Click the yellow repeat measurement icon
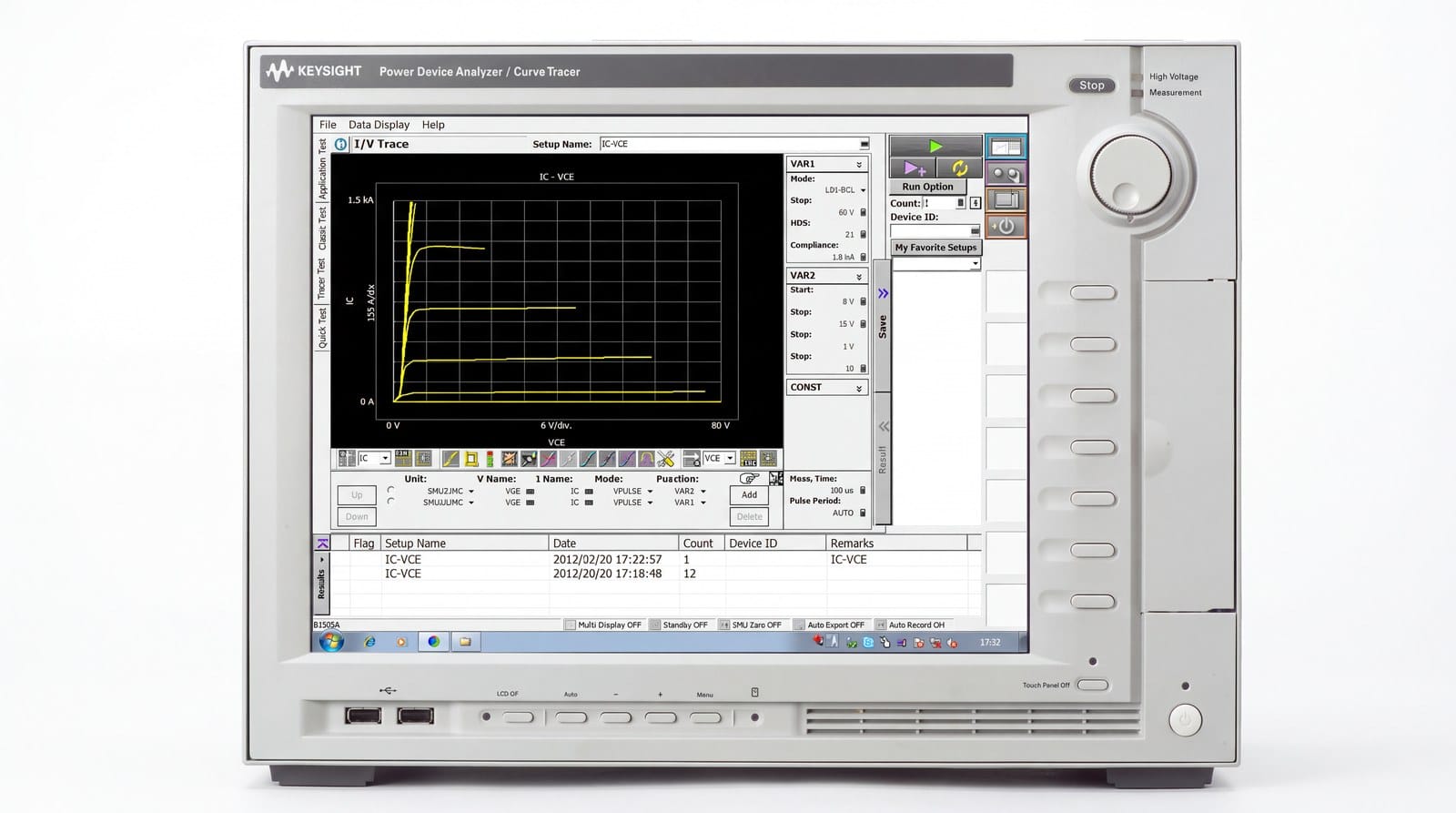The image size is (1456, 813). 959,168
